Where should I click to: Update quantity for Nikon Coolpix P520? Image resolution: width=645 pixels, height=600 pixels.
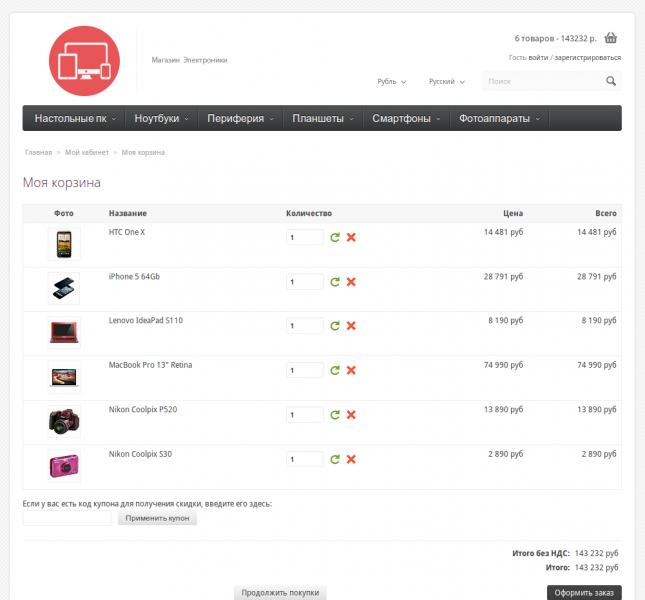click(x=335, y=415)
